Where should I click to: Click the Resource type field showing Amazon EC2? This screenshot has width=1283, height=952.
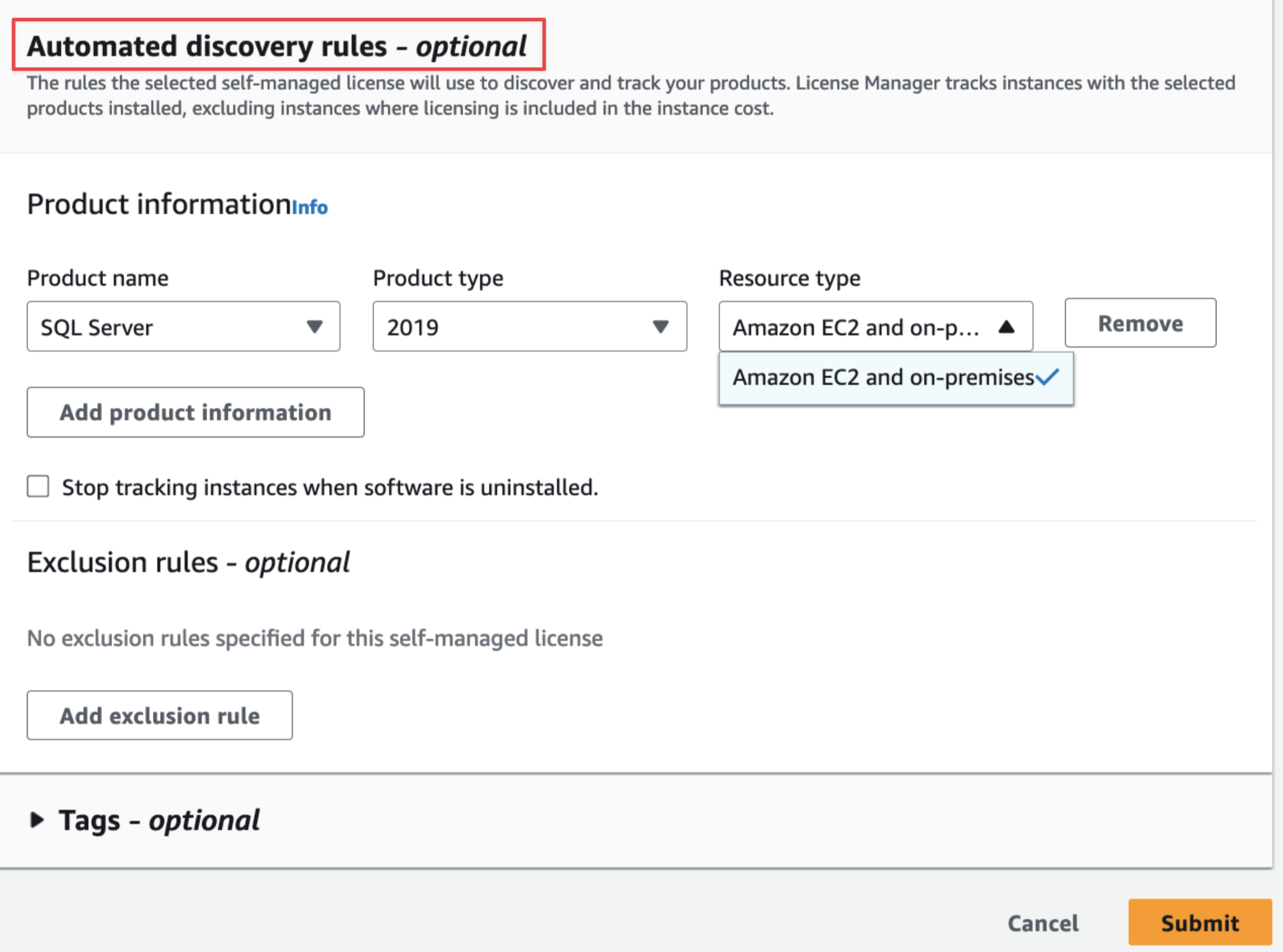[x=857, y=327]
